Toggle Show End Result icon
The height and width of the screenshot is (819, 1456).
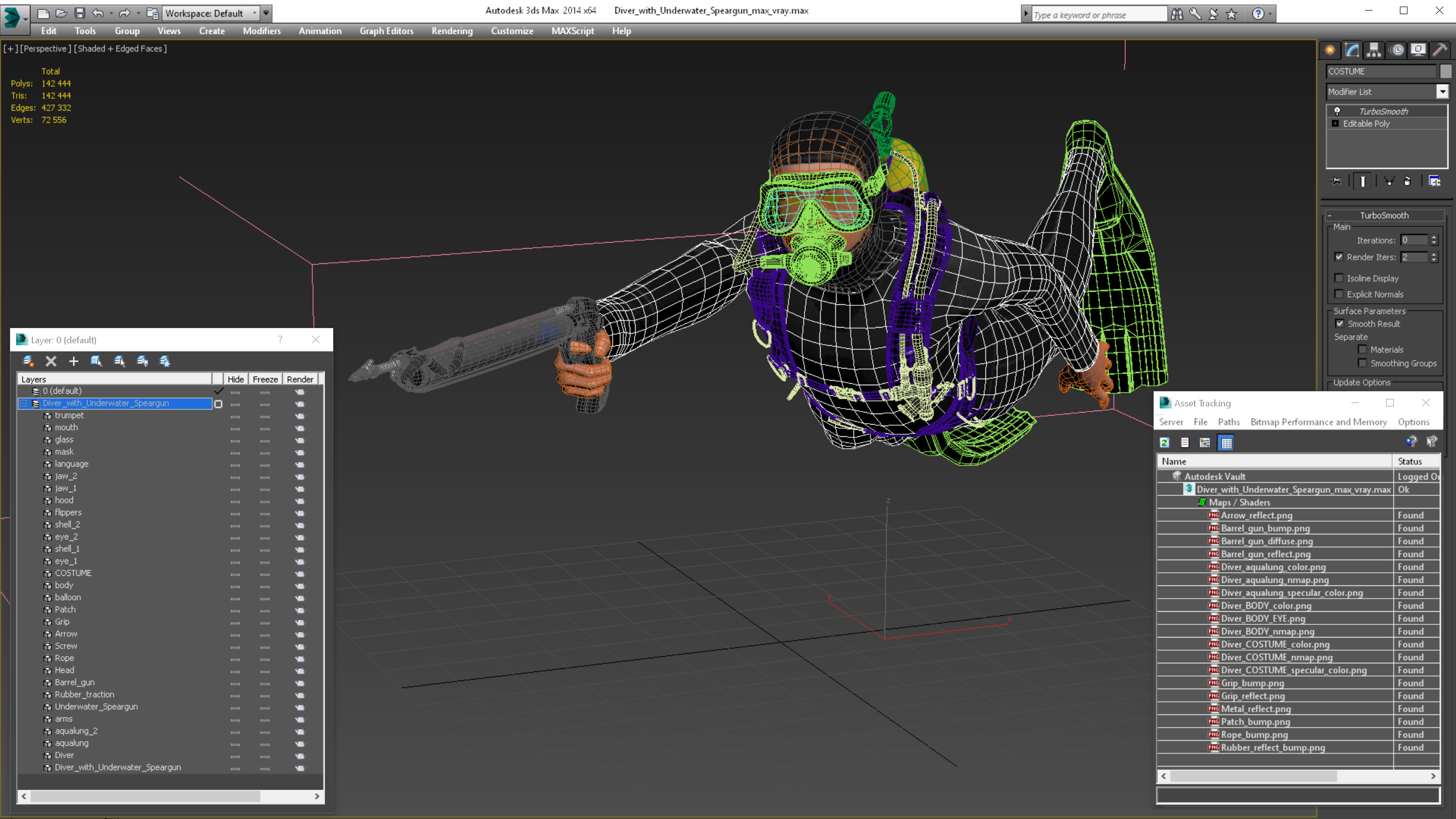coord(1363,181)
